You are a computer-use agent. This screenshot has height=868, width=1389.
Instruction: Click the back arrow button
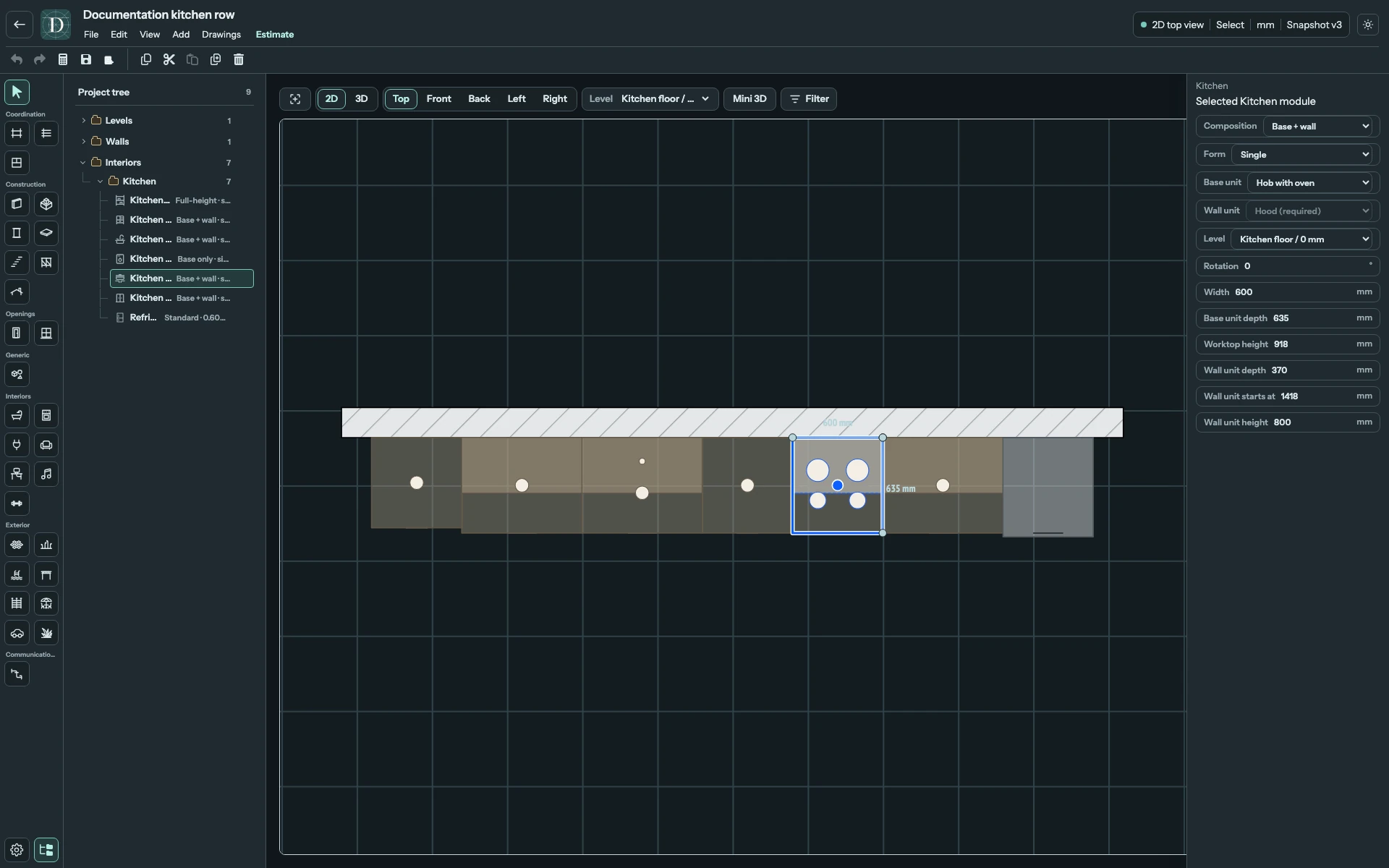click(20, 25)
